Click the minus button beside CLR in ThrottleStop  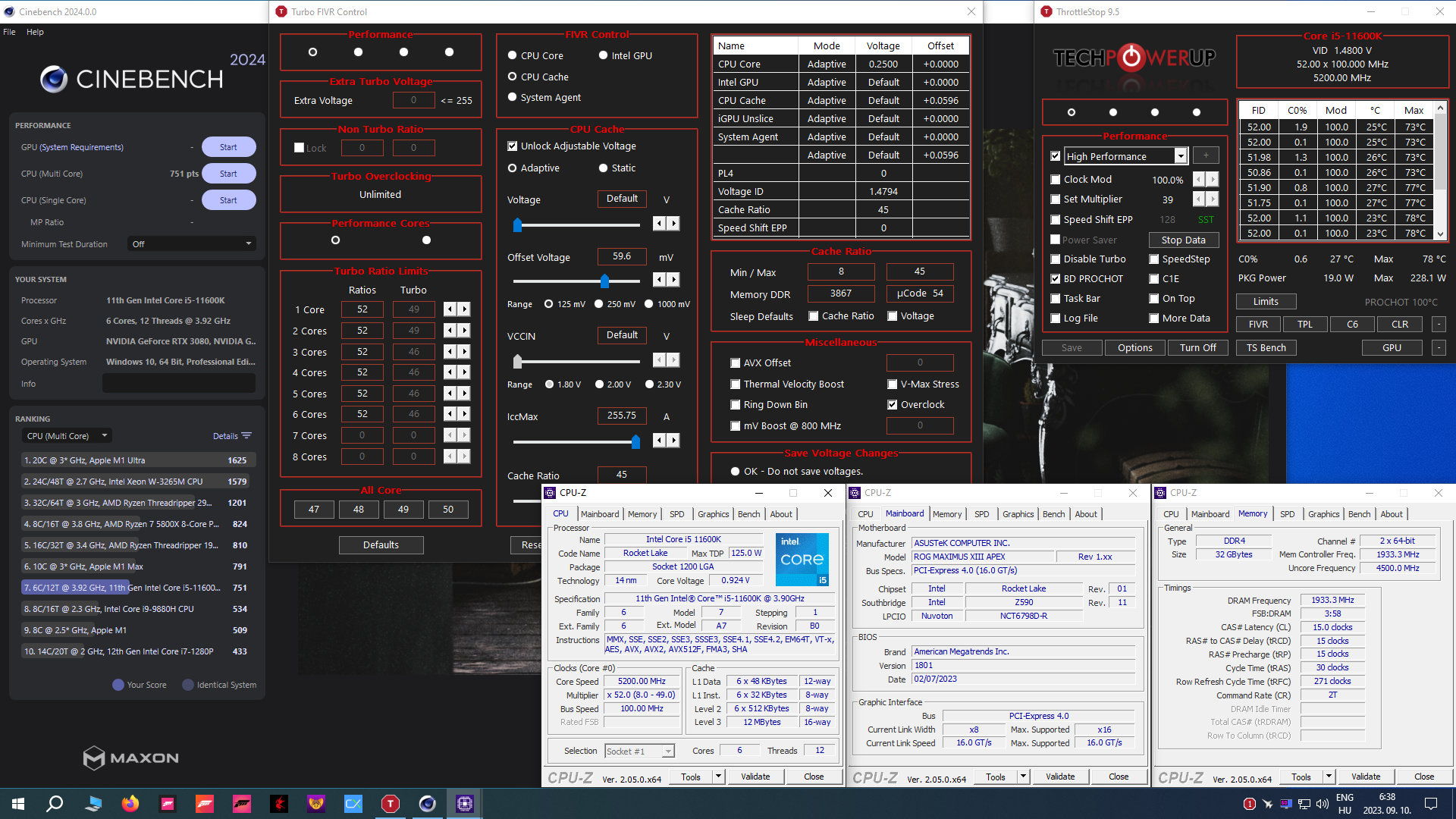tap(1438, 325)
